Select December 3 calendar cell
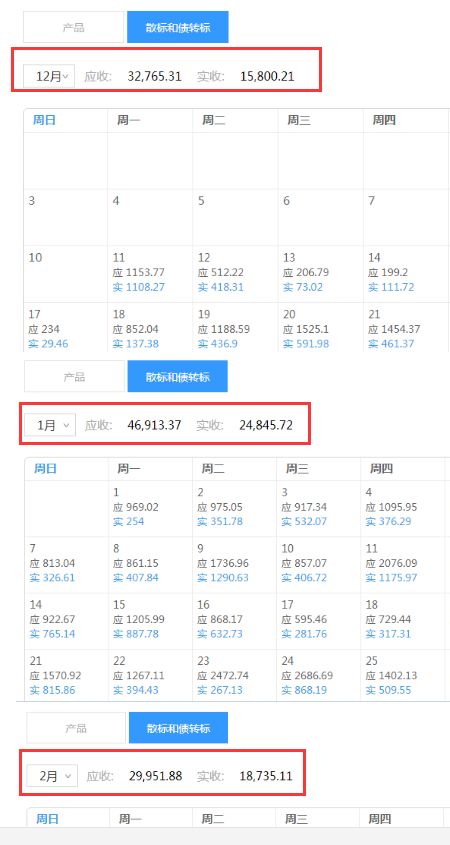The width and height of the screenshot is (450, 845). (x=66, y=217)
